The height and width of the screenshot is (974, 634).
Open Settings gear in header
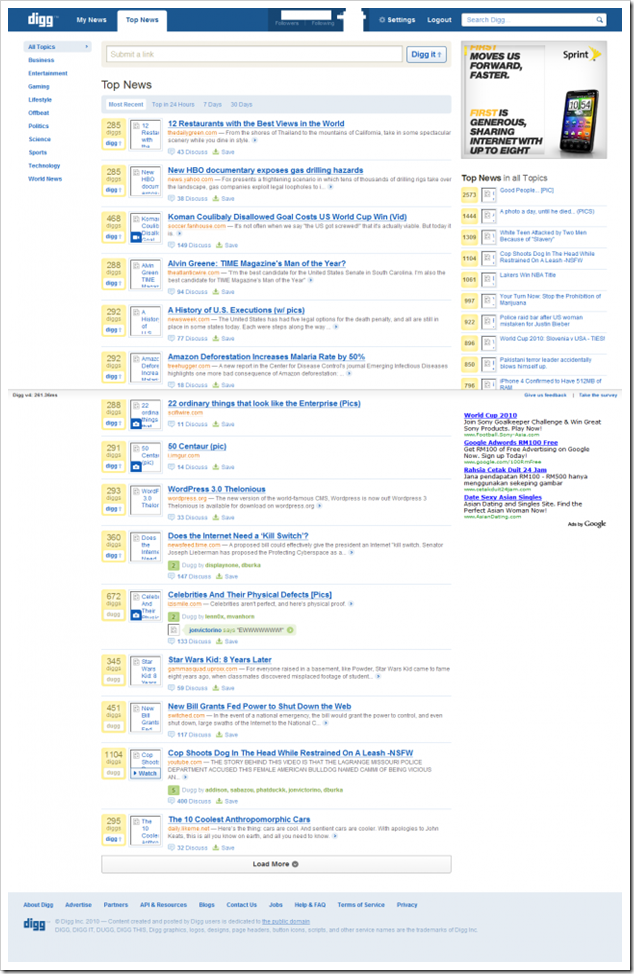[397, 20]
